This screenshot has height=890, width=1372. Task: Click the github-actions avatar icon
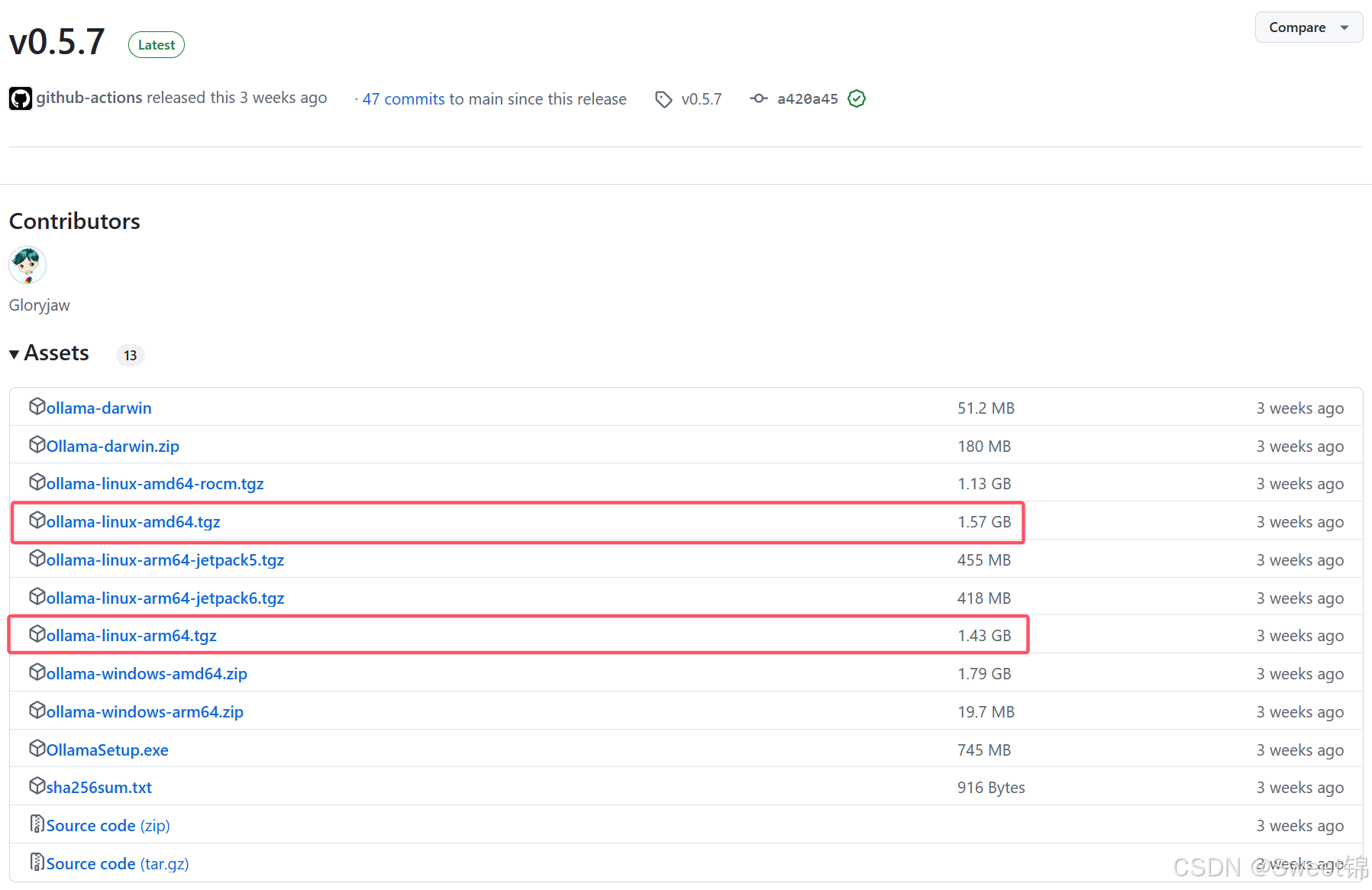[x=21, y=98]
